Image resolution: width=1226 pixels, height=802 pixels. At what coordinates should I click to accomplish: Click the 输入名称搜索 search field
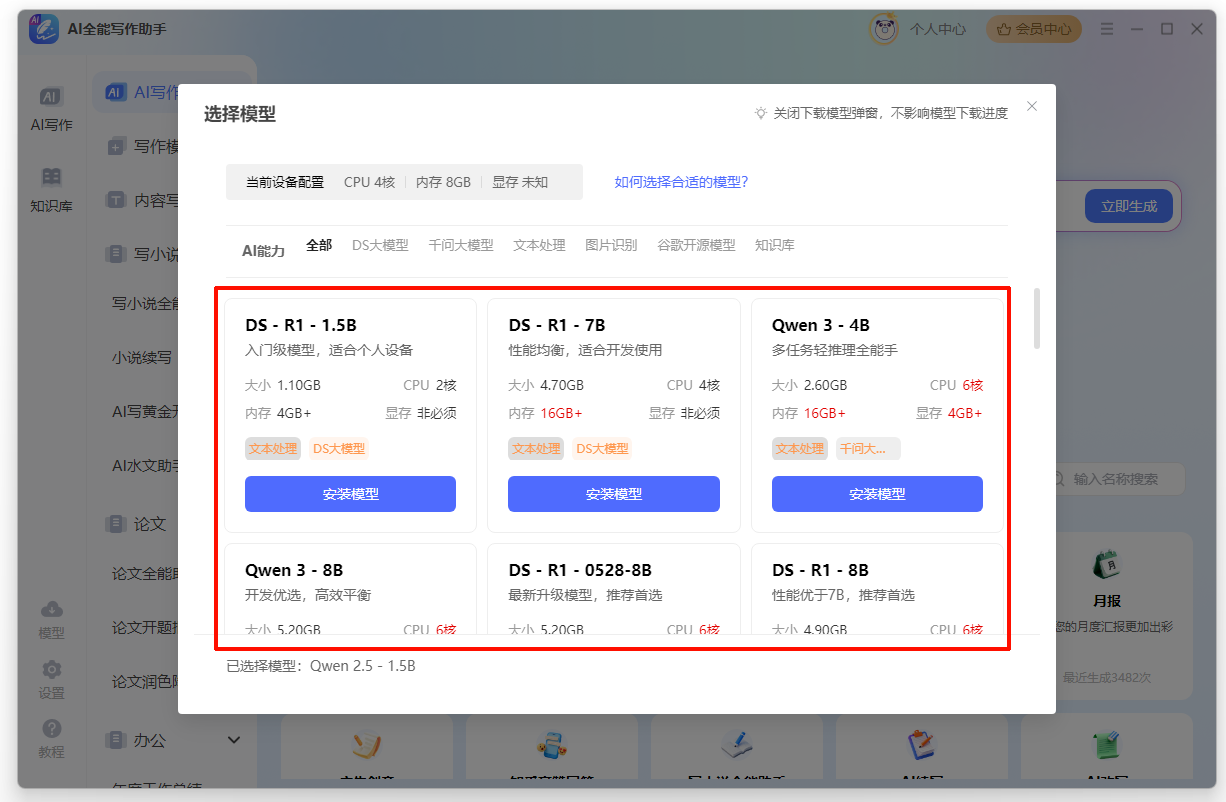(1122, 479)
